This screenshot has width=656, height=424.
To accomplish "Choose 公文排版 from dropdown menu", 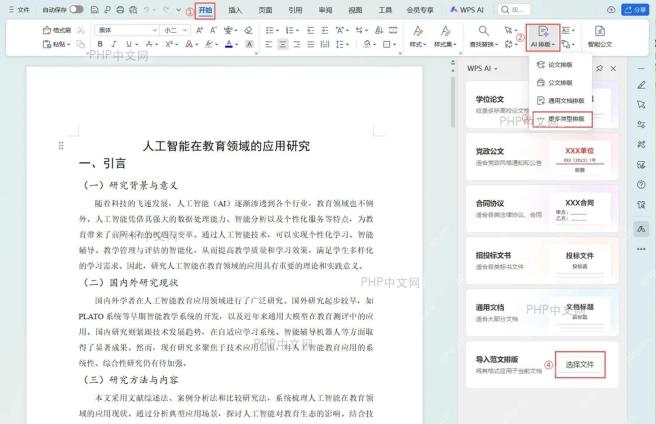I will 560,82.
